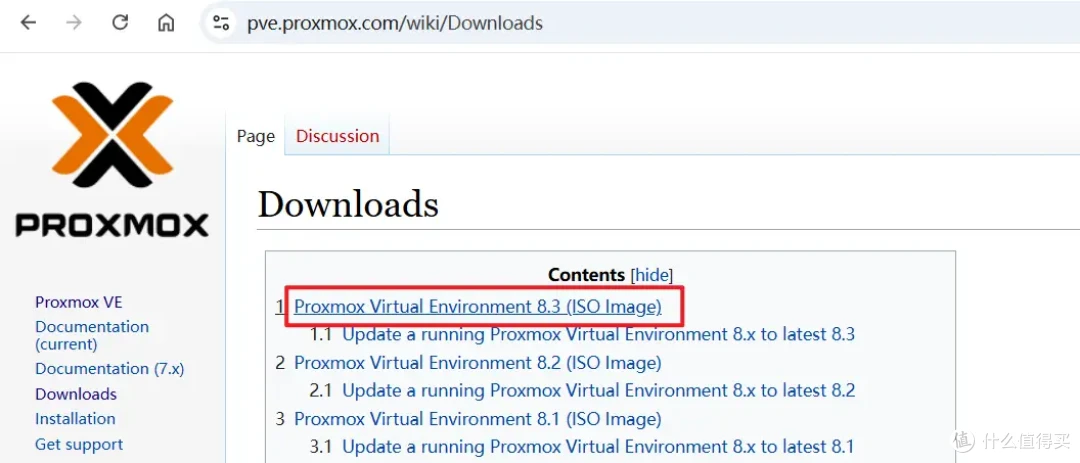1080x463 pixels.
Task: Hide the Contents table via hide link
Action: [x=652, y=275]
